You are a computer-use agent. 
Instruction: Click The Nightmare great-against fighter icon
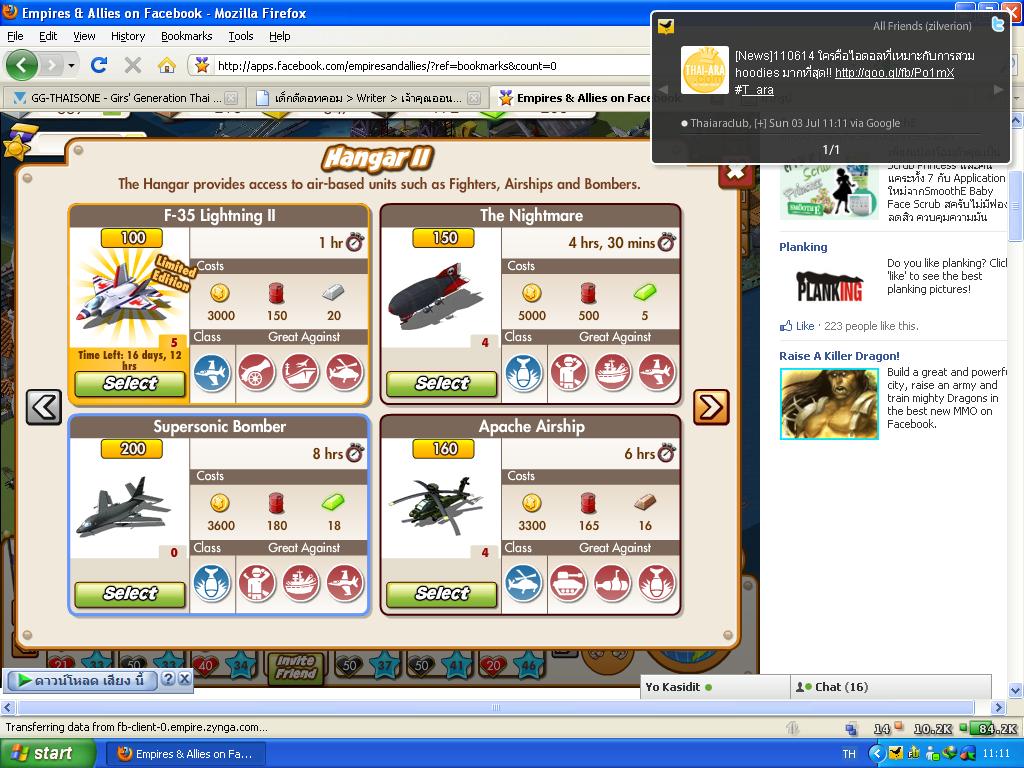tap(657, 373)
